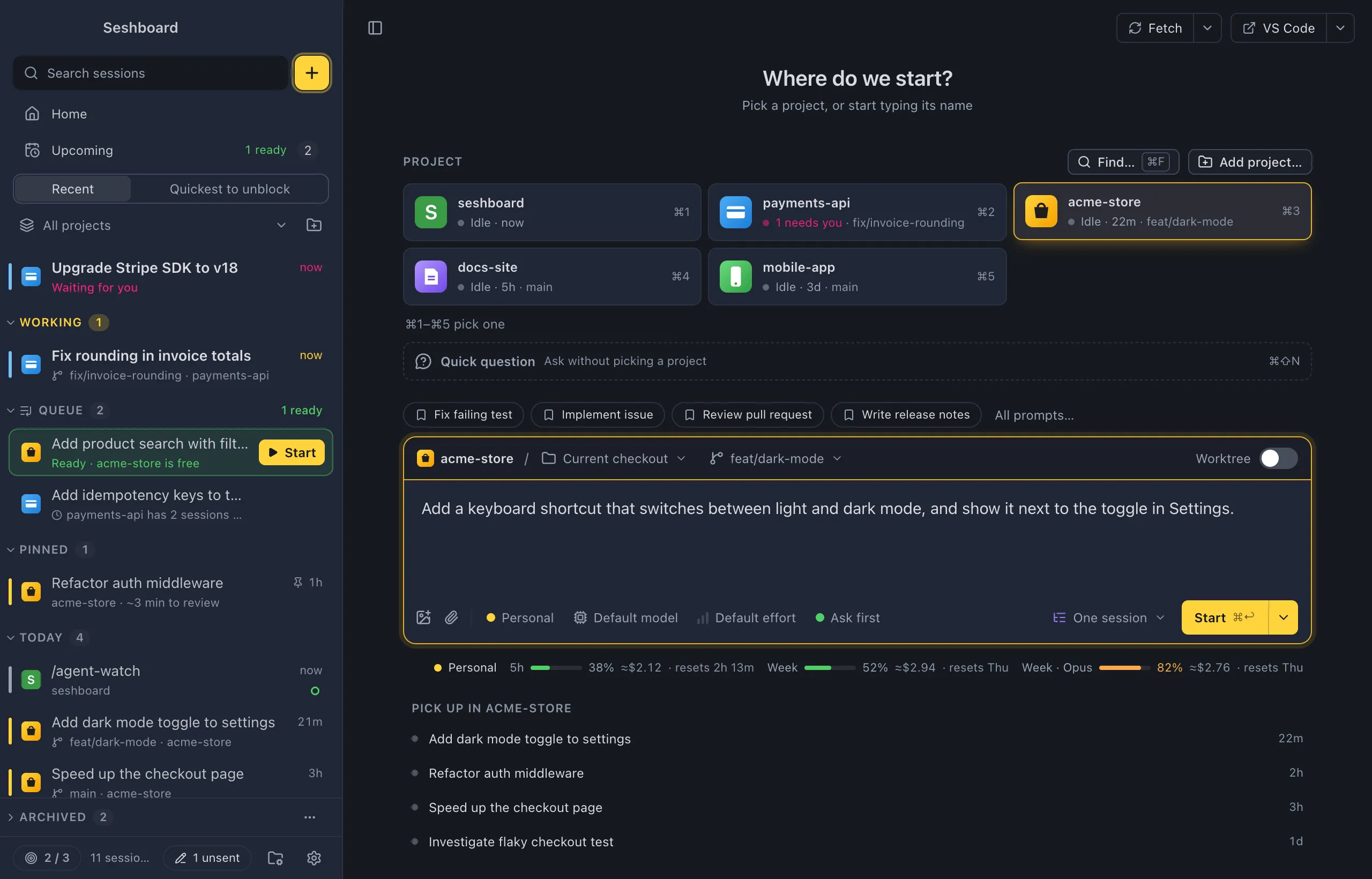Screen dimensions: 1372x879
Task: Open the Fetch dropdown arrow
Action: pyautogui.click(x=1207, y=28)
